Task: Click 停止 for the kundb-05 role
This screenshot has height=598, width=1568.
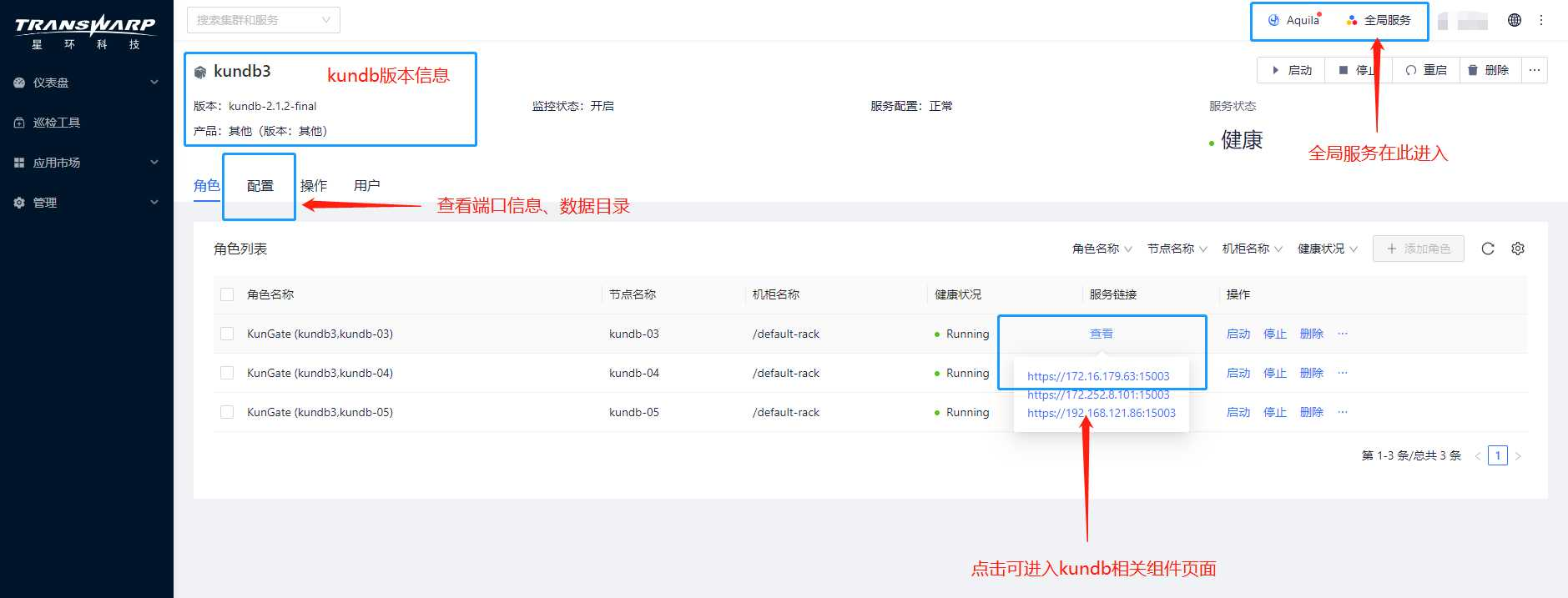Action: tap(1275, 412)
